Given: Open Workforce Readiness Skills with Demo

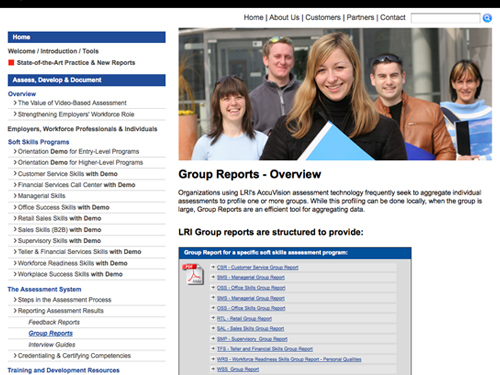Looking at the screenshot, I should pyautogui.click(x=73, y=263).
